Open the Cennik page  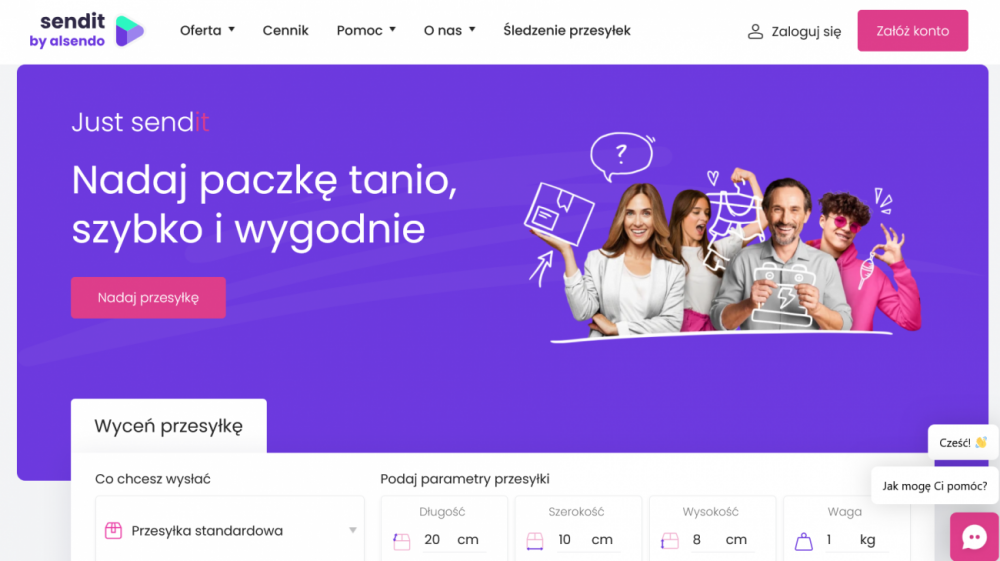point(286,31)
